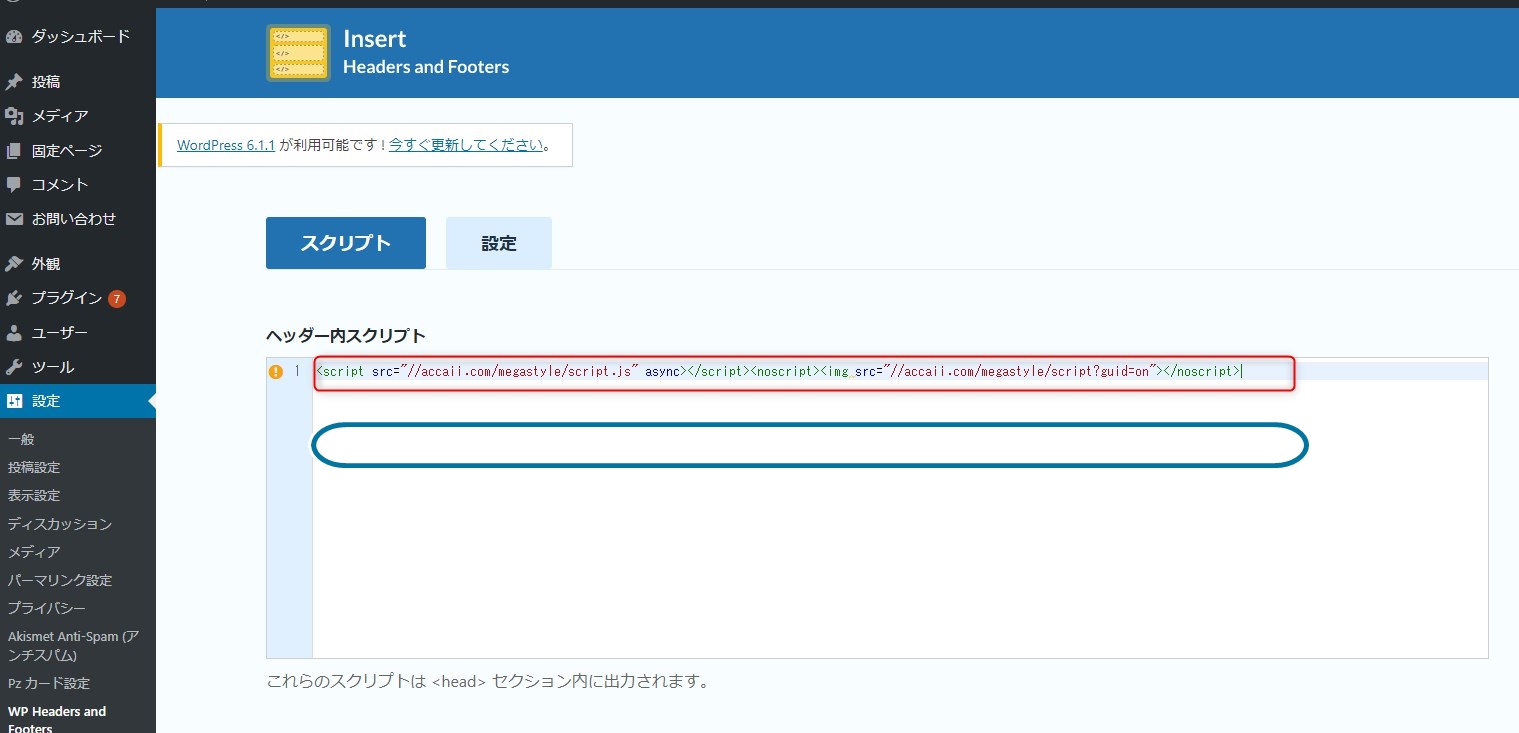This screenshot has width=1519, height=733.
Task: Open ディスカッション submenu item
Action: (60, 524)
